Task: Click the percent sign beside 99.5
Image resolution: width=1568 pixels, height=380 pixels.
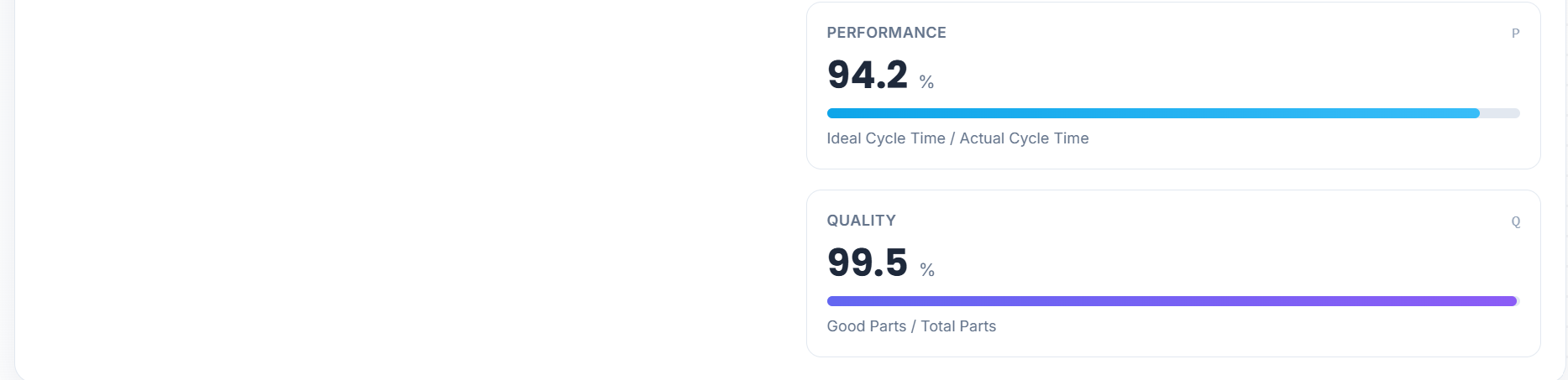Action: (926, 270)
